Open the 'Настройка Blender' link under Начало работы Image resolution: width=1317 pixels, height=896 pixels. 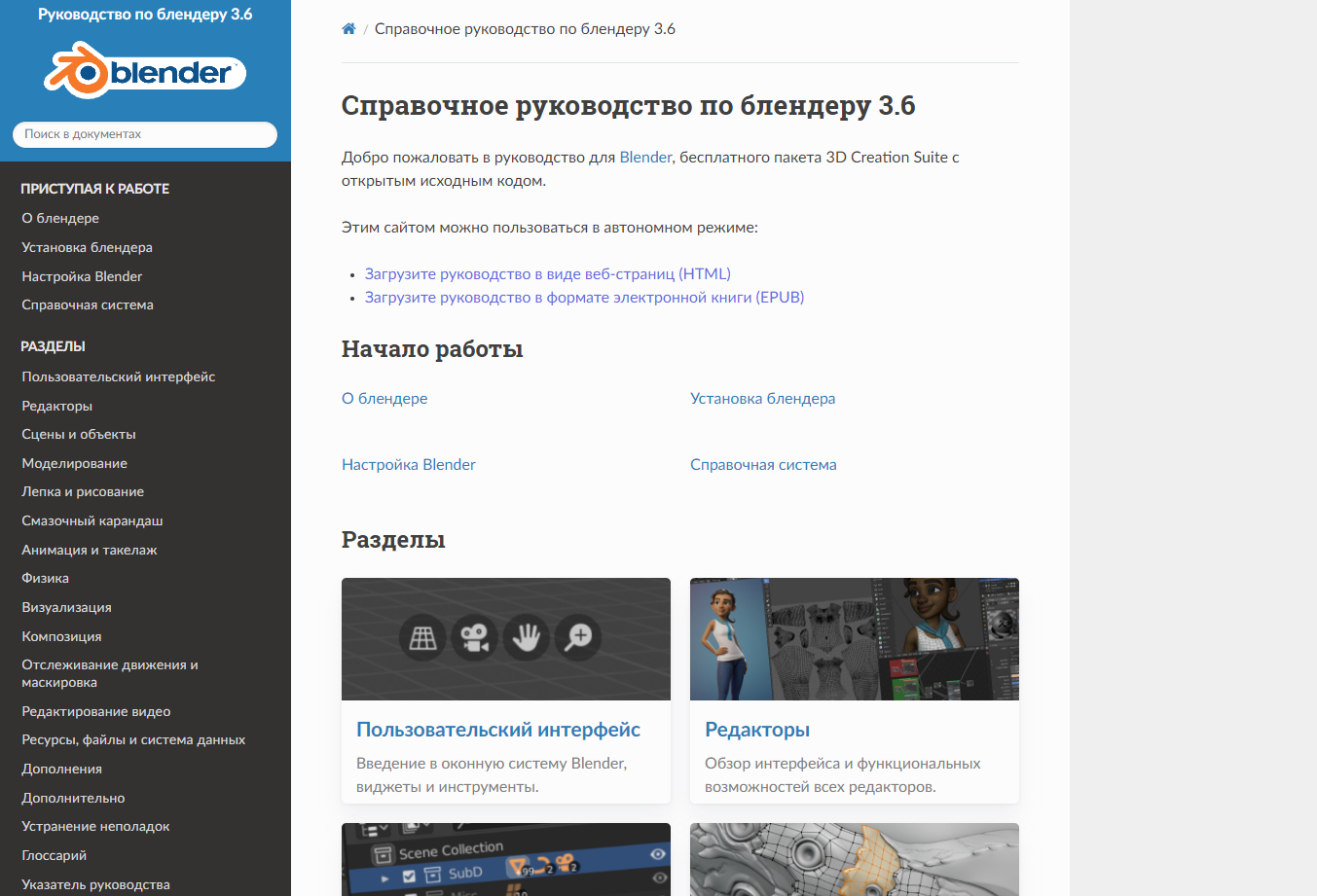(409, 465)
